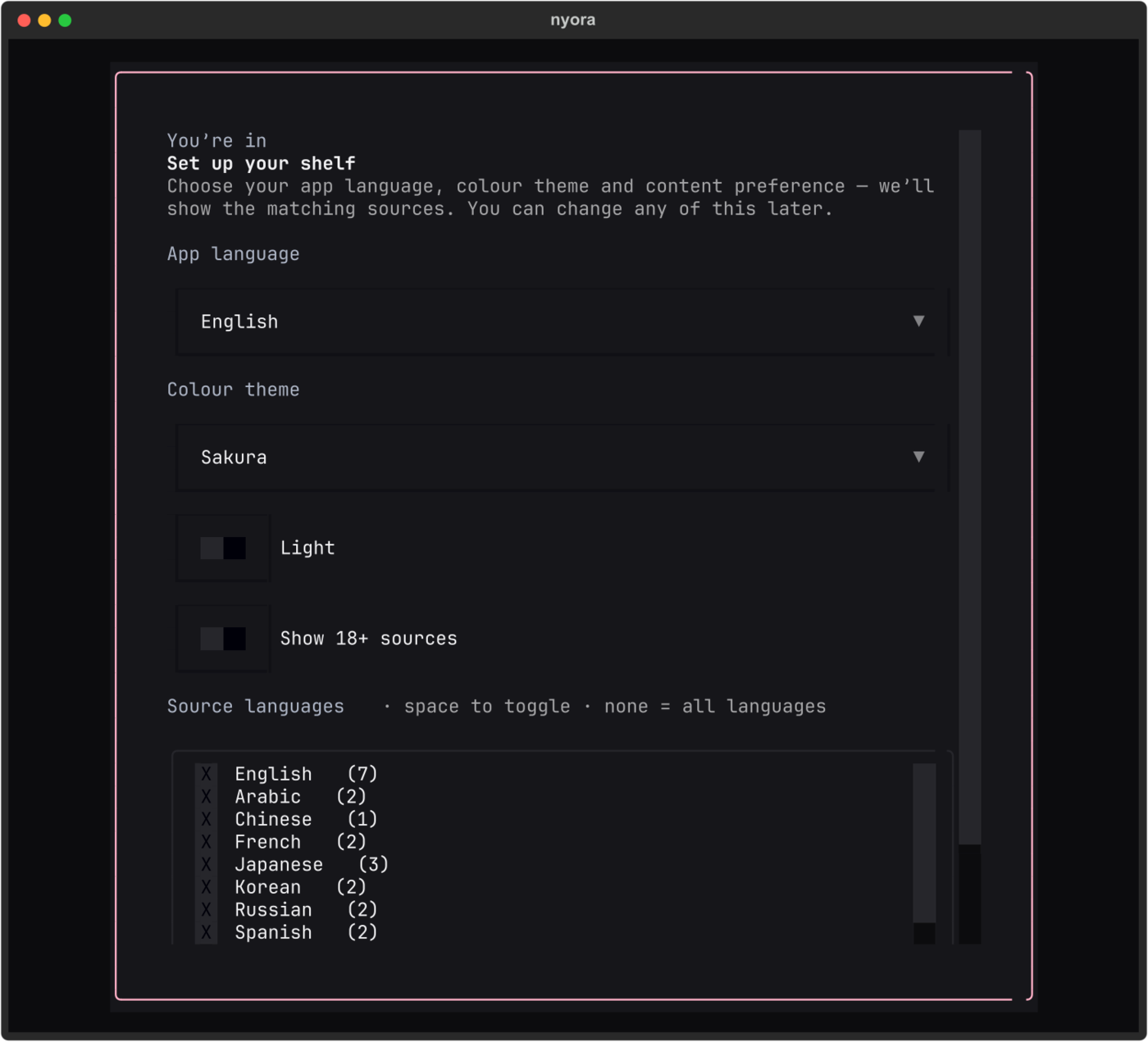
Task: Select the "French (2)" list row text
Action: [x=300, y=842]
